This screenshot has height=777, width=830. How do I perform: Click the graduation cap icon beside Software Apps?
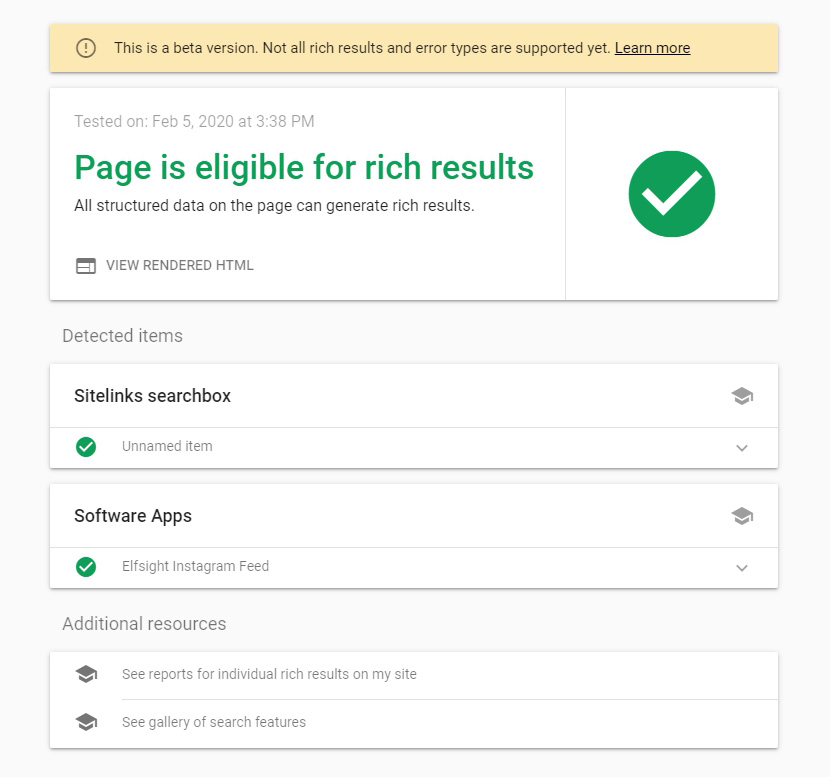[x=742, y=515]
